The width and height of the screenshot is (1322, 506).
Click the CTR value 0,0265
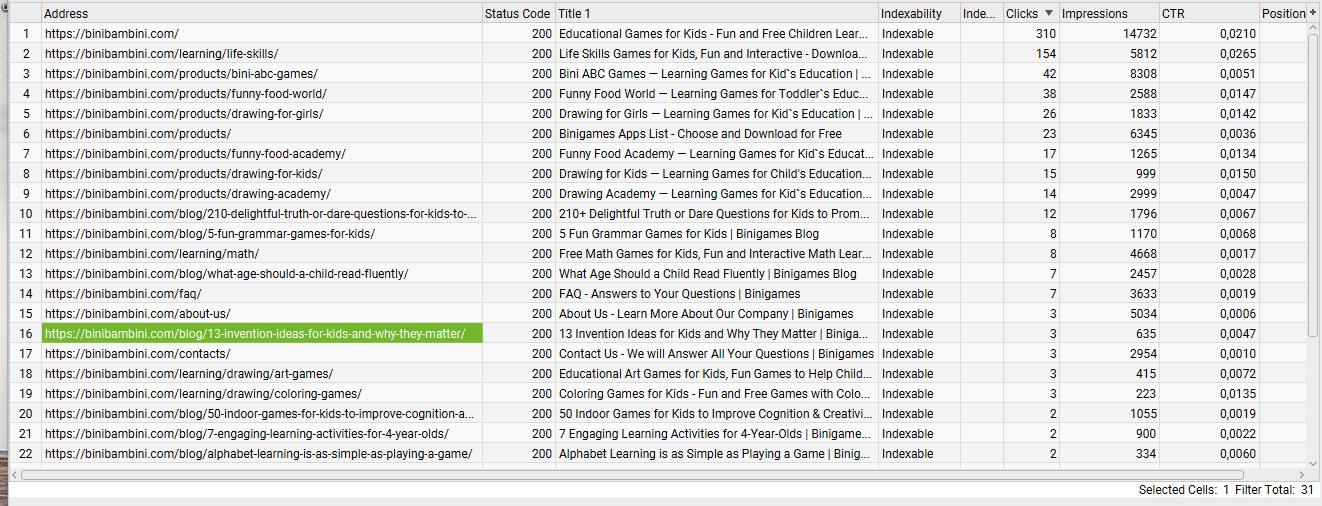1238,54
